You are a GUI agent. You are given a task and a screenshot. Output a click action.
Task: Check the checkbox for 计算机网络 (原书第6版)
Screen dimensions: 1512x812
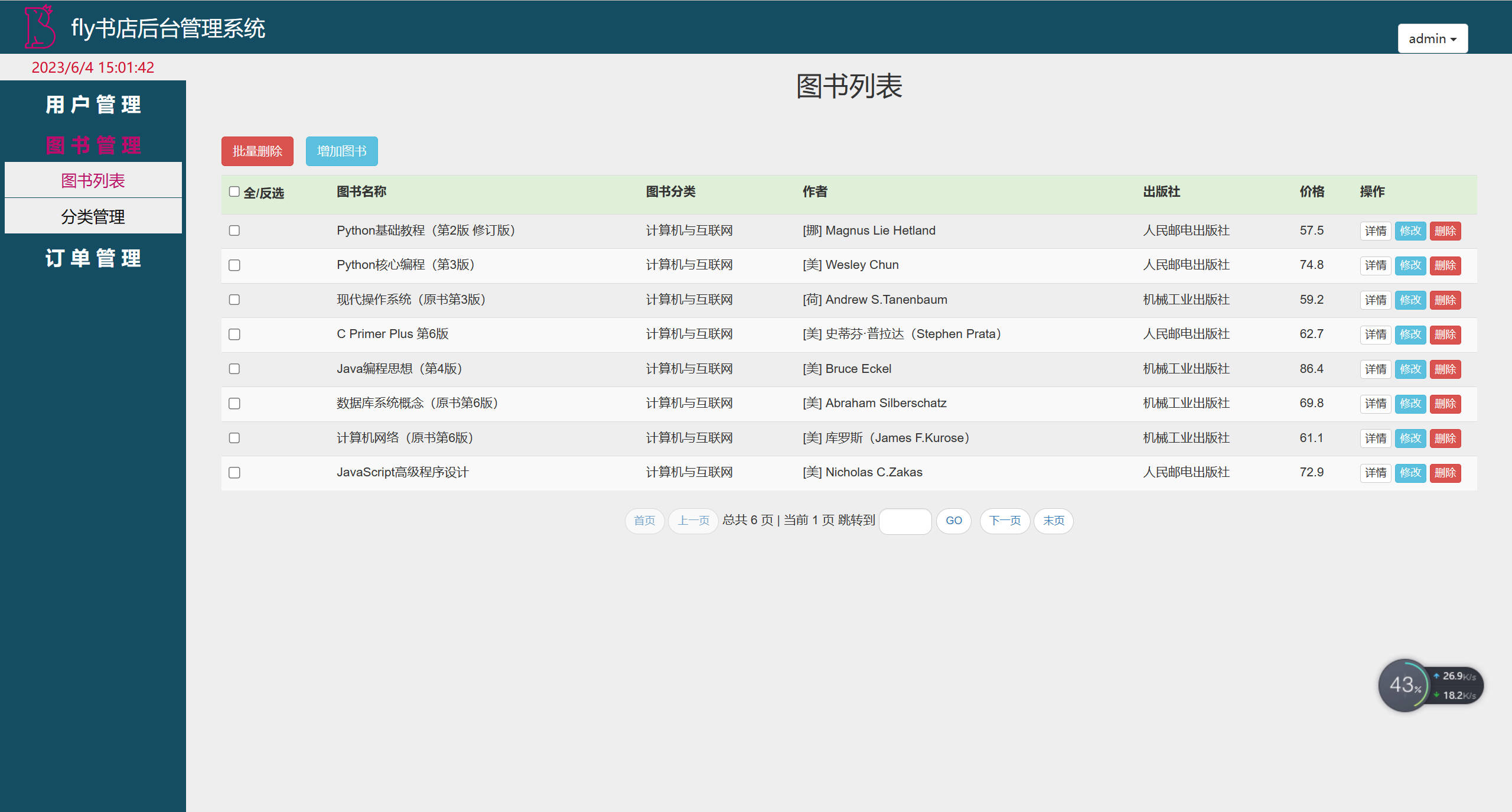click(234, 439)
